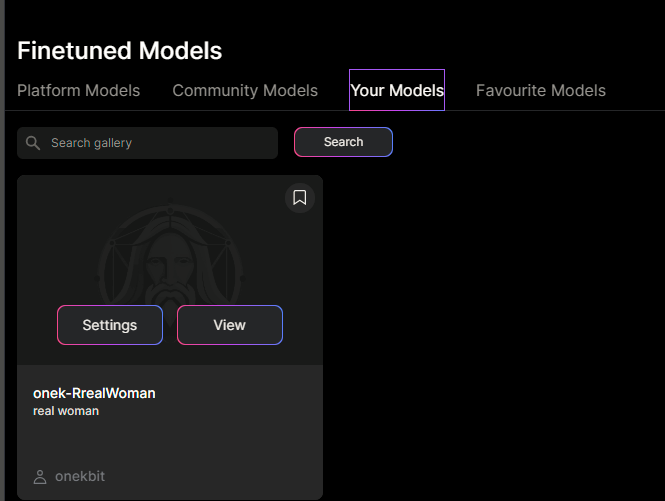Bookmark the onek-RrealWoman model
This screenshot has width=665, height=501.
[299, 198]
